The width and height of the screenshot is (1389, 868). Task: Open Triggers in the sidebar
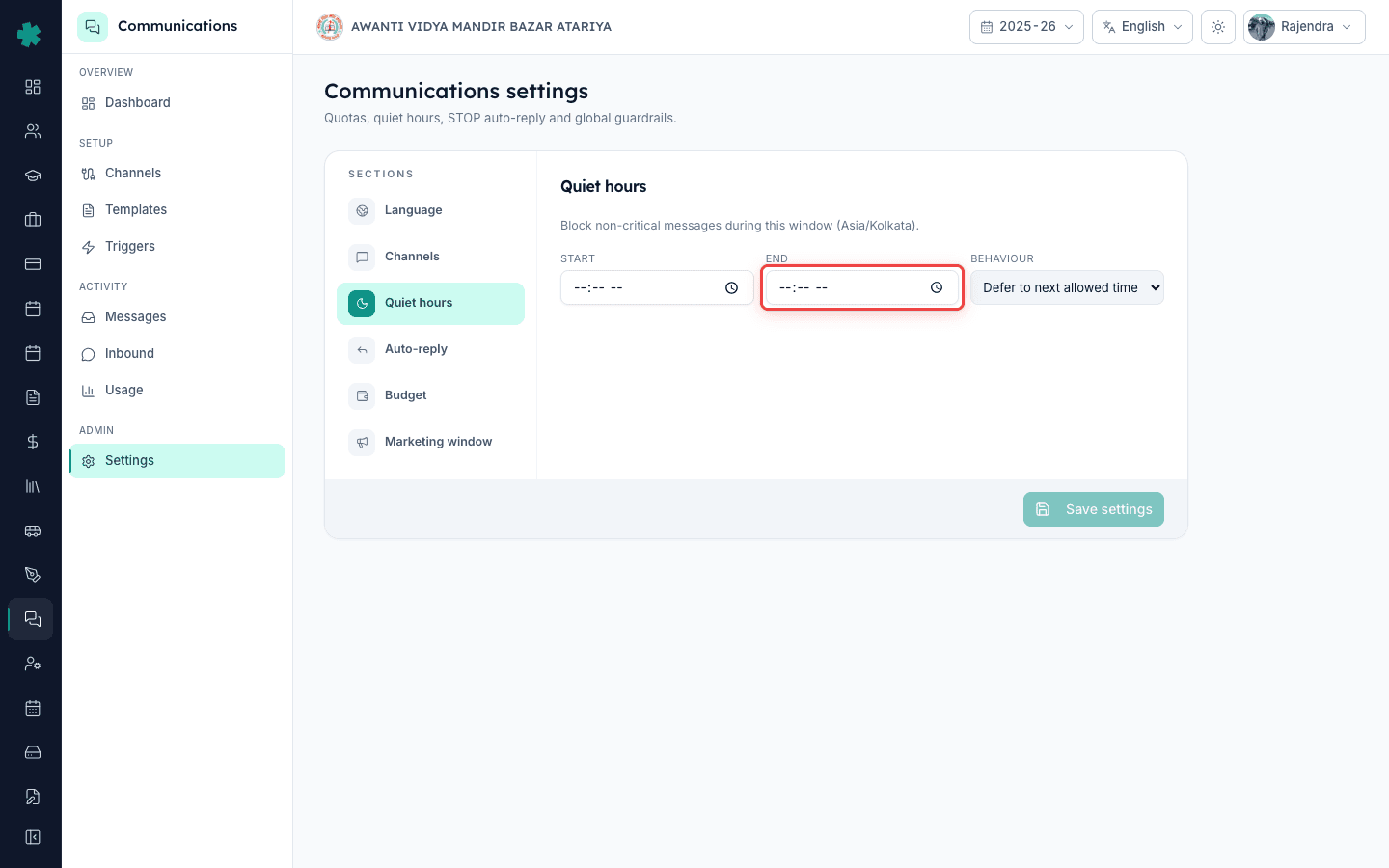[x=177, y=247]
